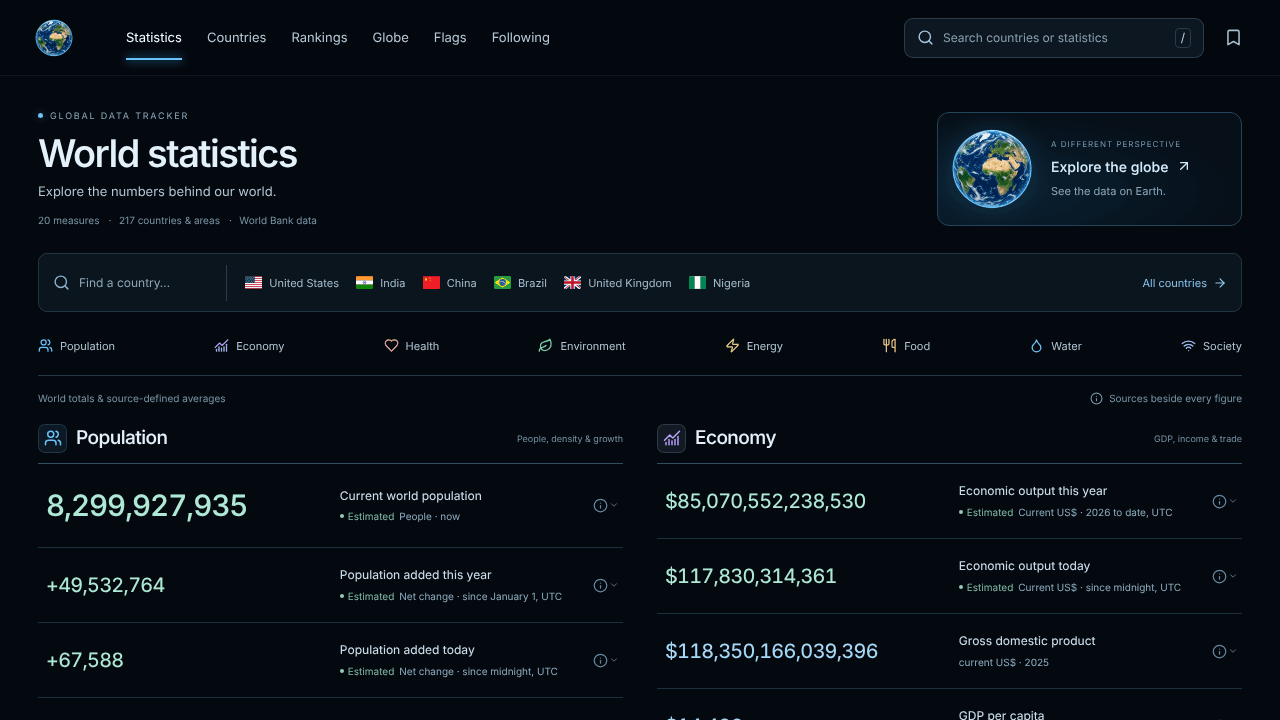Screen dimensions: 1280x720
Task: Open the Globe tab
Action: (390, 38)
